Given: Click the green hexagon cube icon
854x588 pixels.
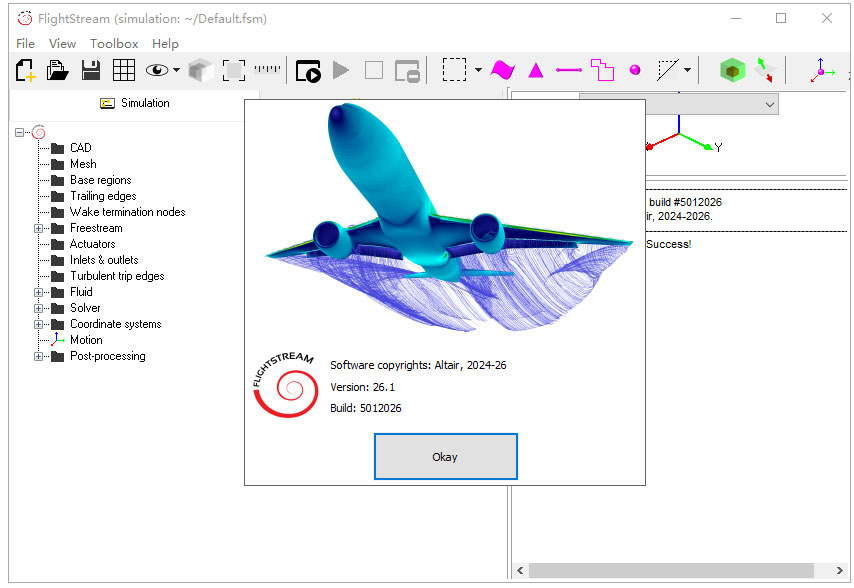Looking at the screenshot, I should pyautogui.click(x=733, y=70).
